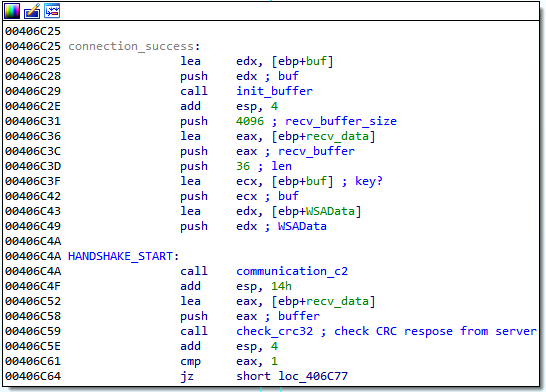Click buf variable in lea edx at 00406C25
Image resolution: width=546 pixels, height=392 pixels.
[x=316, y=61]
